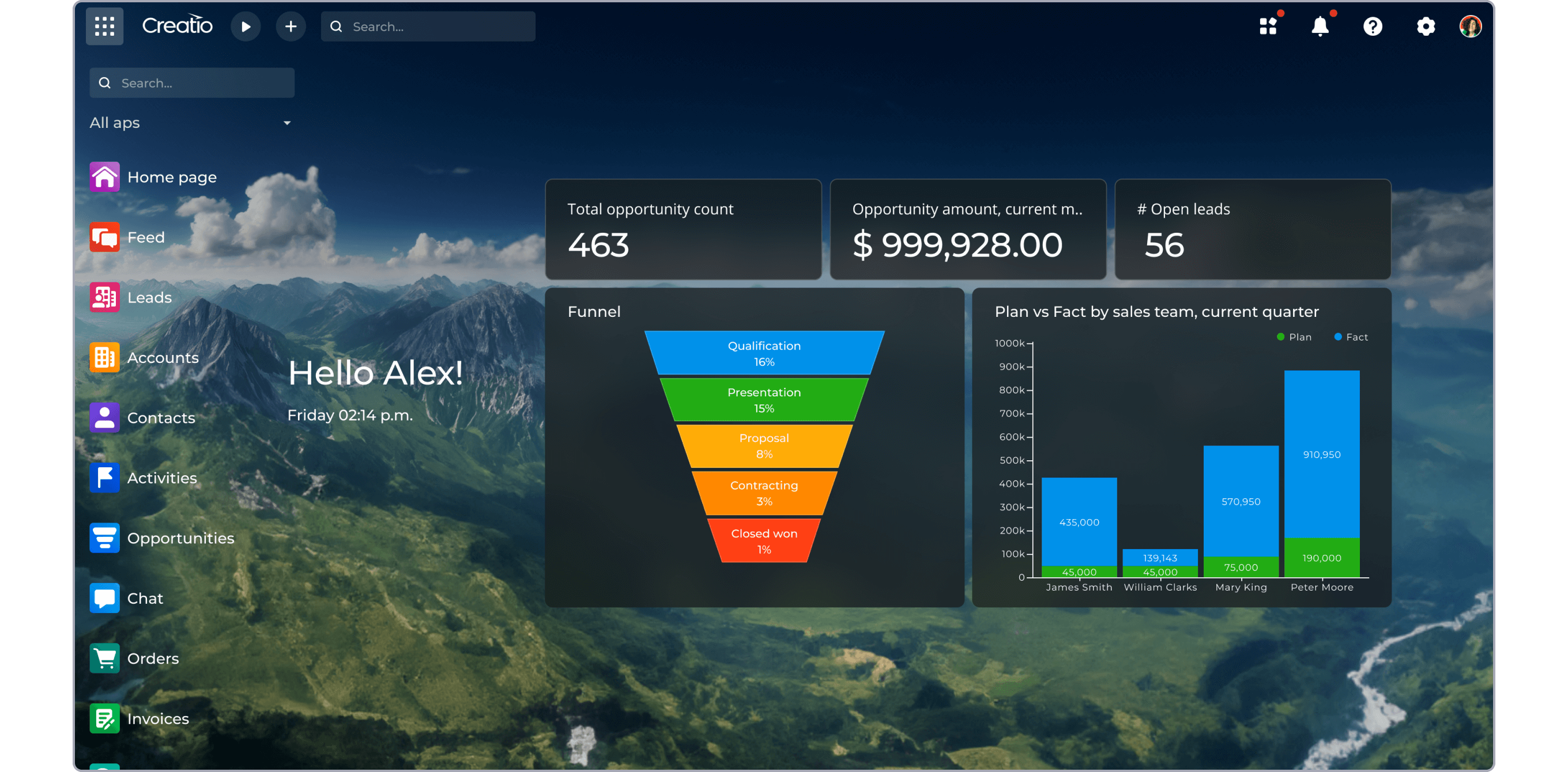Click the add new tab button
The width and height of the screenshot is (1568, 772).
tap(291, 26)
